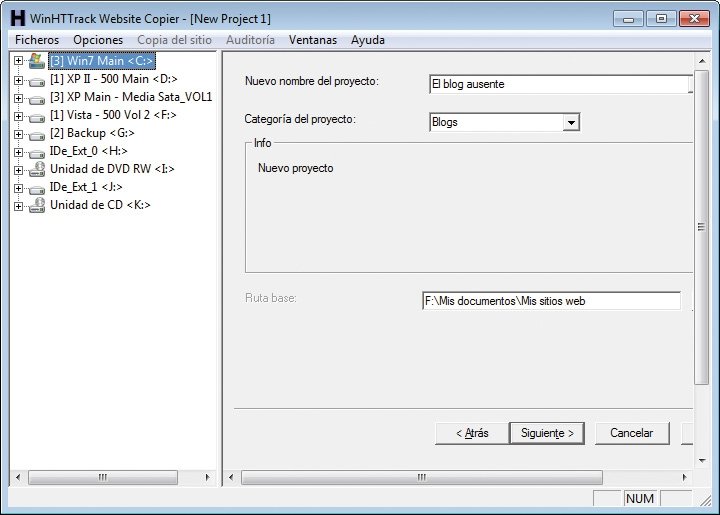Expand the Vista - 500 Vol 2 F: node

pos(18,116)
